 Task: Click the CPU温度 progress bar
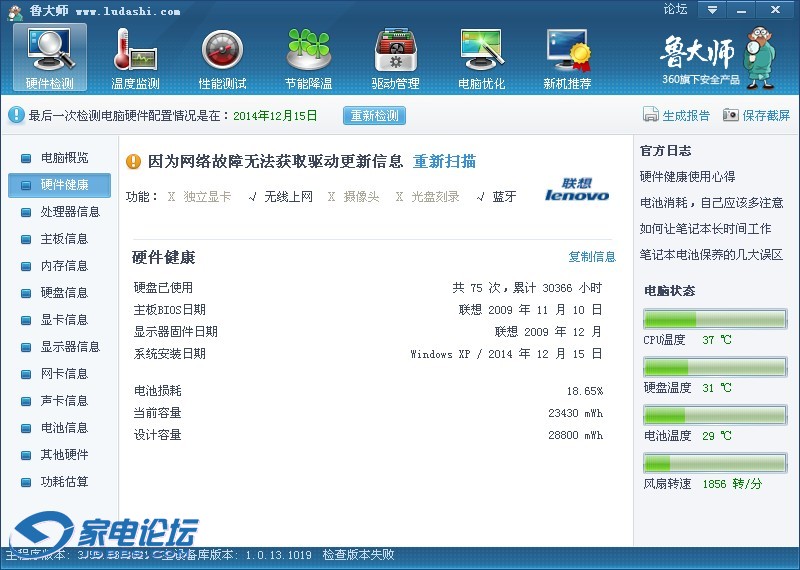(x=715, y=319)
